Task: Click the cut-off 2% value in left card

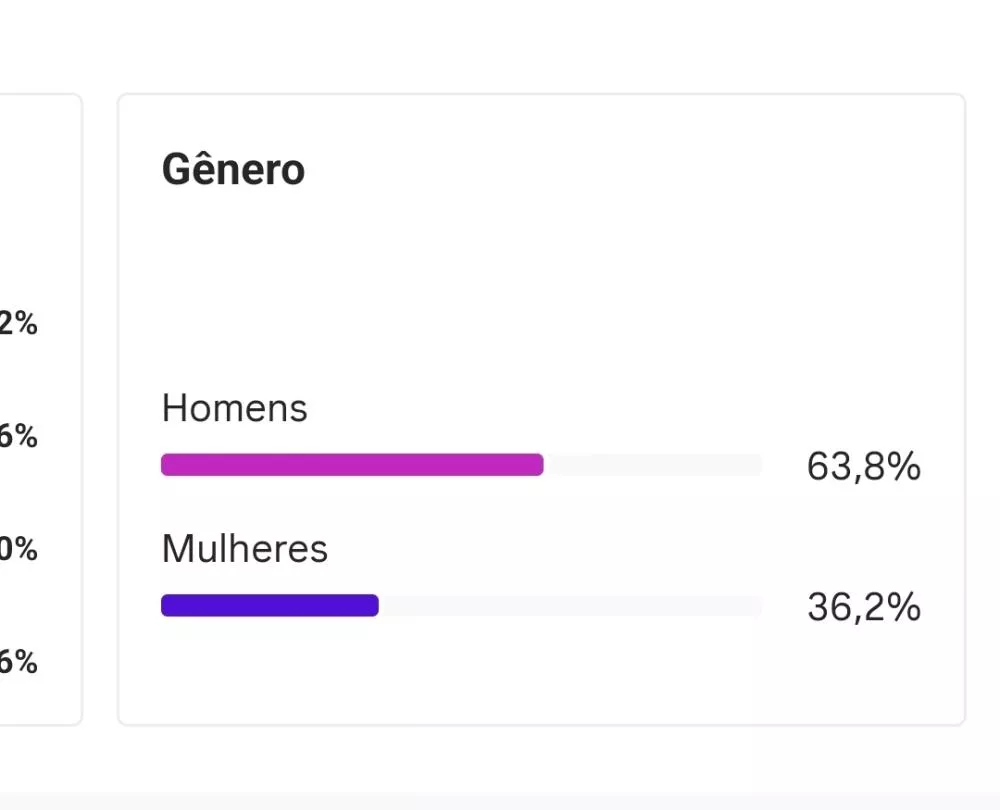Action: tap(18, 324)
